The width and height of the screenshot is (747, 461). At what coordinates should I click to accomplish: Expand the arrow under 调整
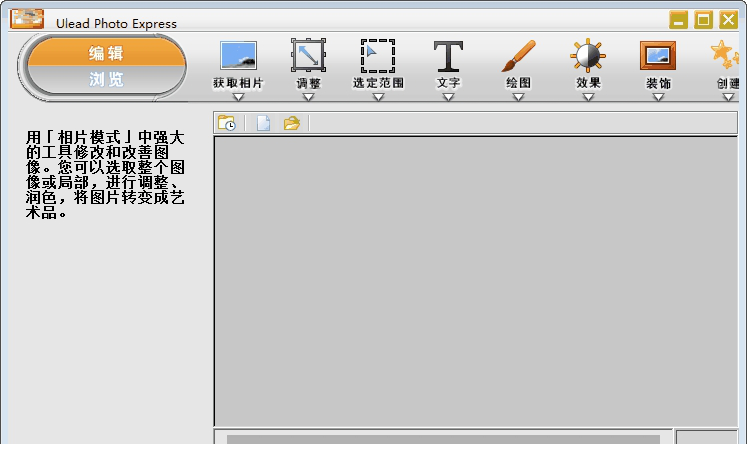coord(308,97)
